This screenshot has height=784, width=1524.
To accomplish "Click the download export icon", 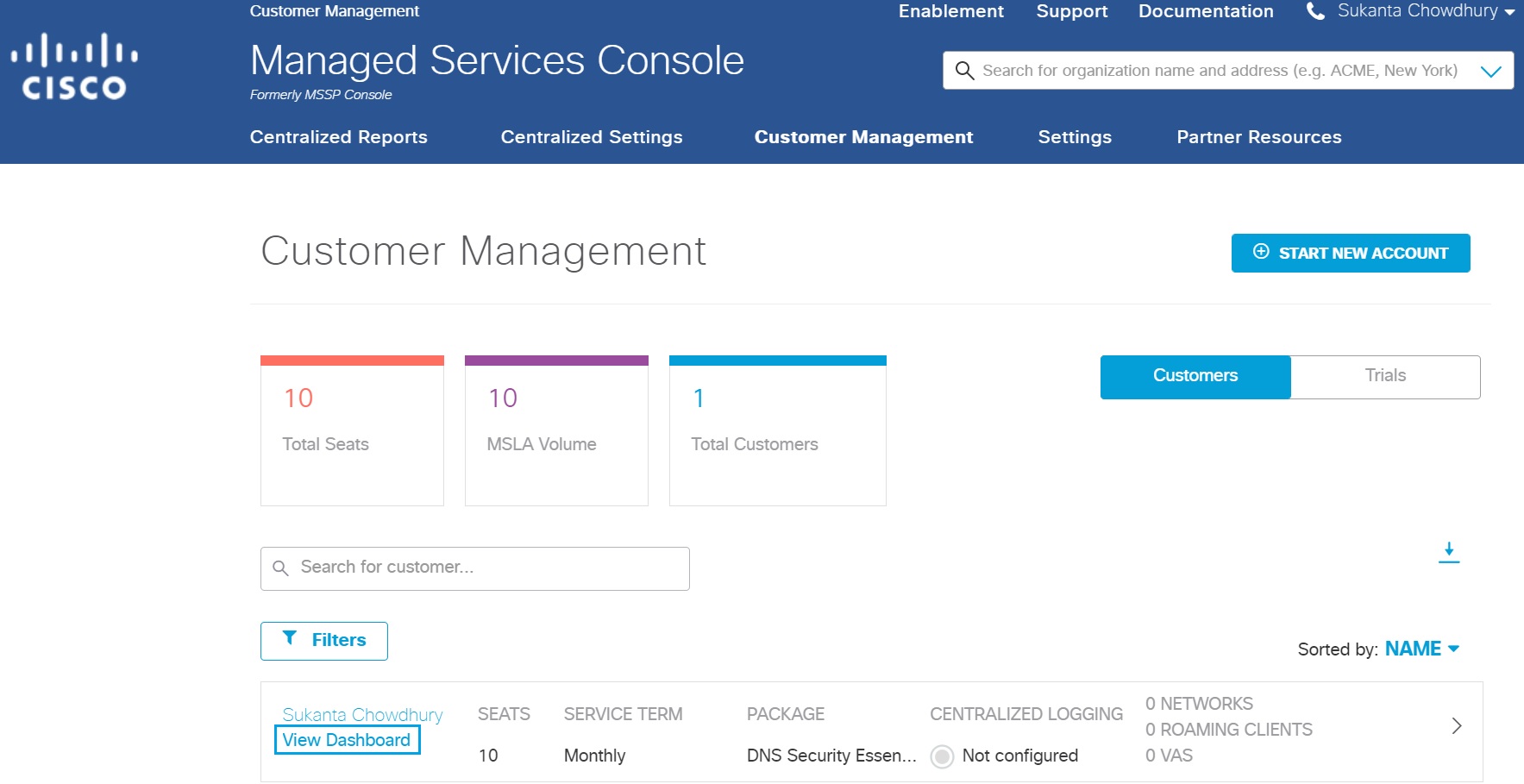I will [1448, 553].
